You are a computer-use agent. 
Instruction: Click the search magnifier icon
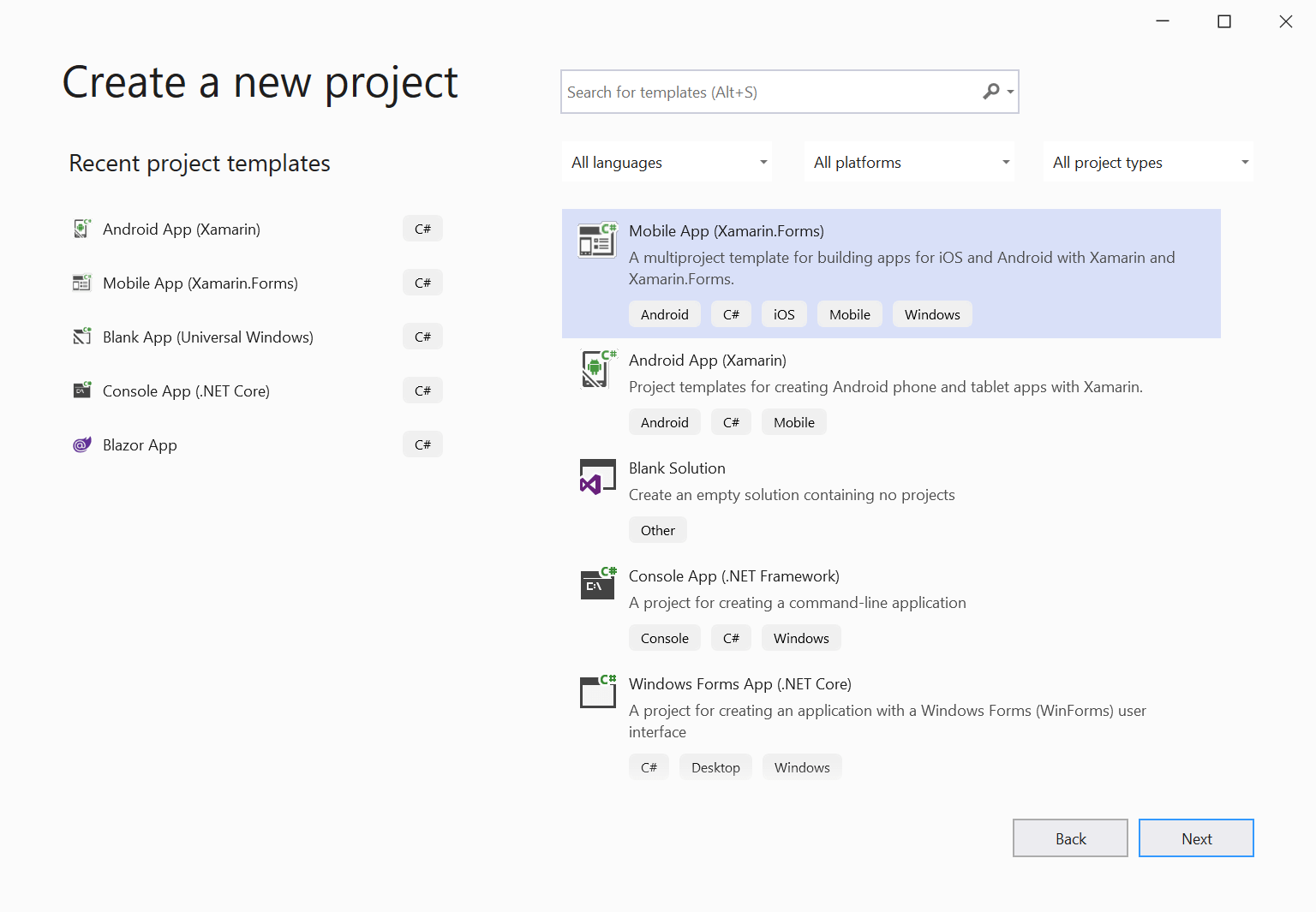pos(991,92)
